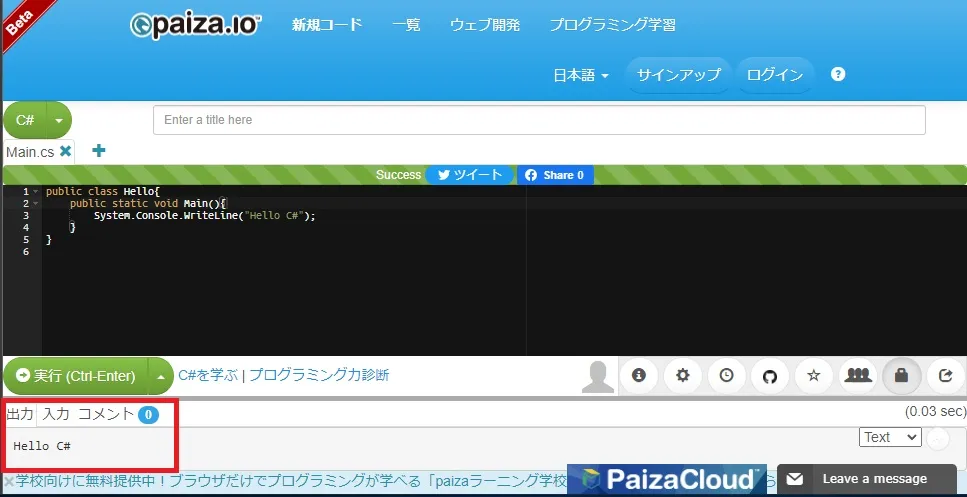Toggle the lock privacy icon

pos(902,376)
